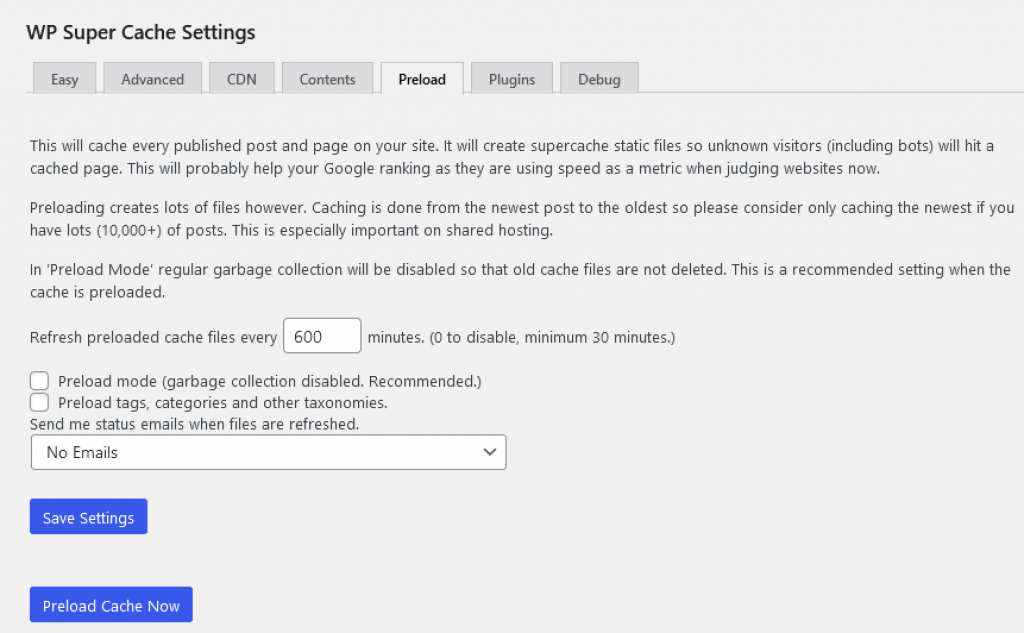Click the 'Send me status emails' label
The width and height of the screenshot is (1024, 633).
pos(195,424)
